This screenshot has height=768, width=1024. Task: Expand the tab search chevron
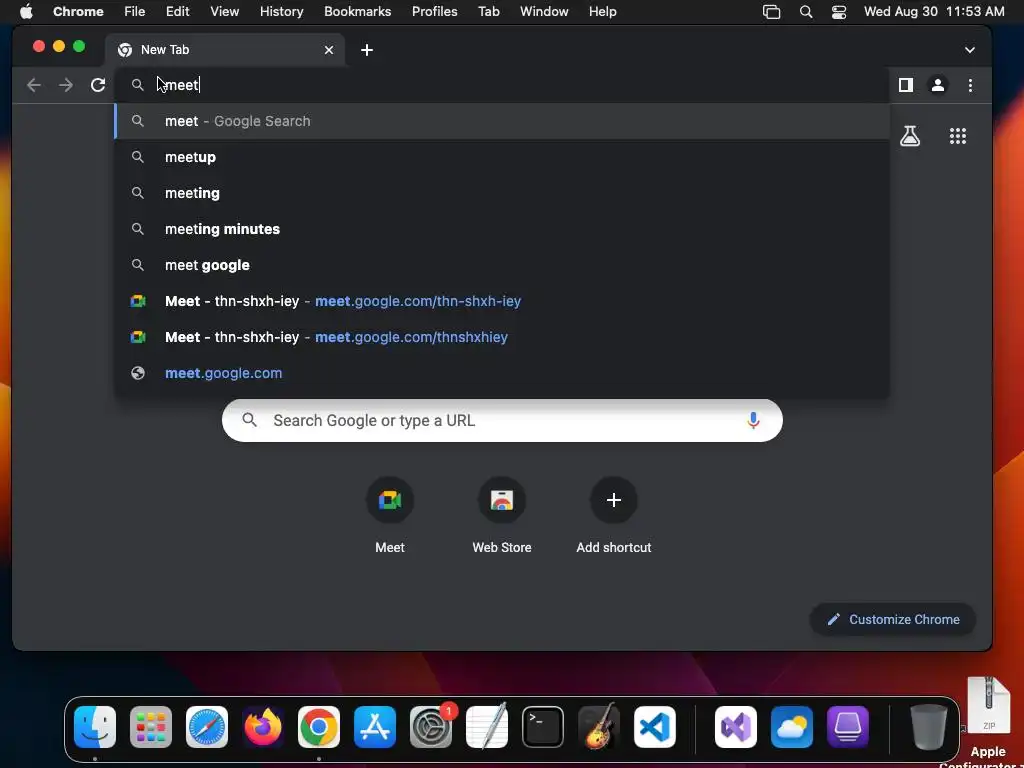click(970, 50)
